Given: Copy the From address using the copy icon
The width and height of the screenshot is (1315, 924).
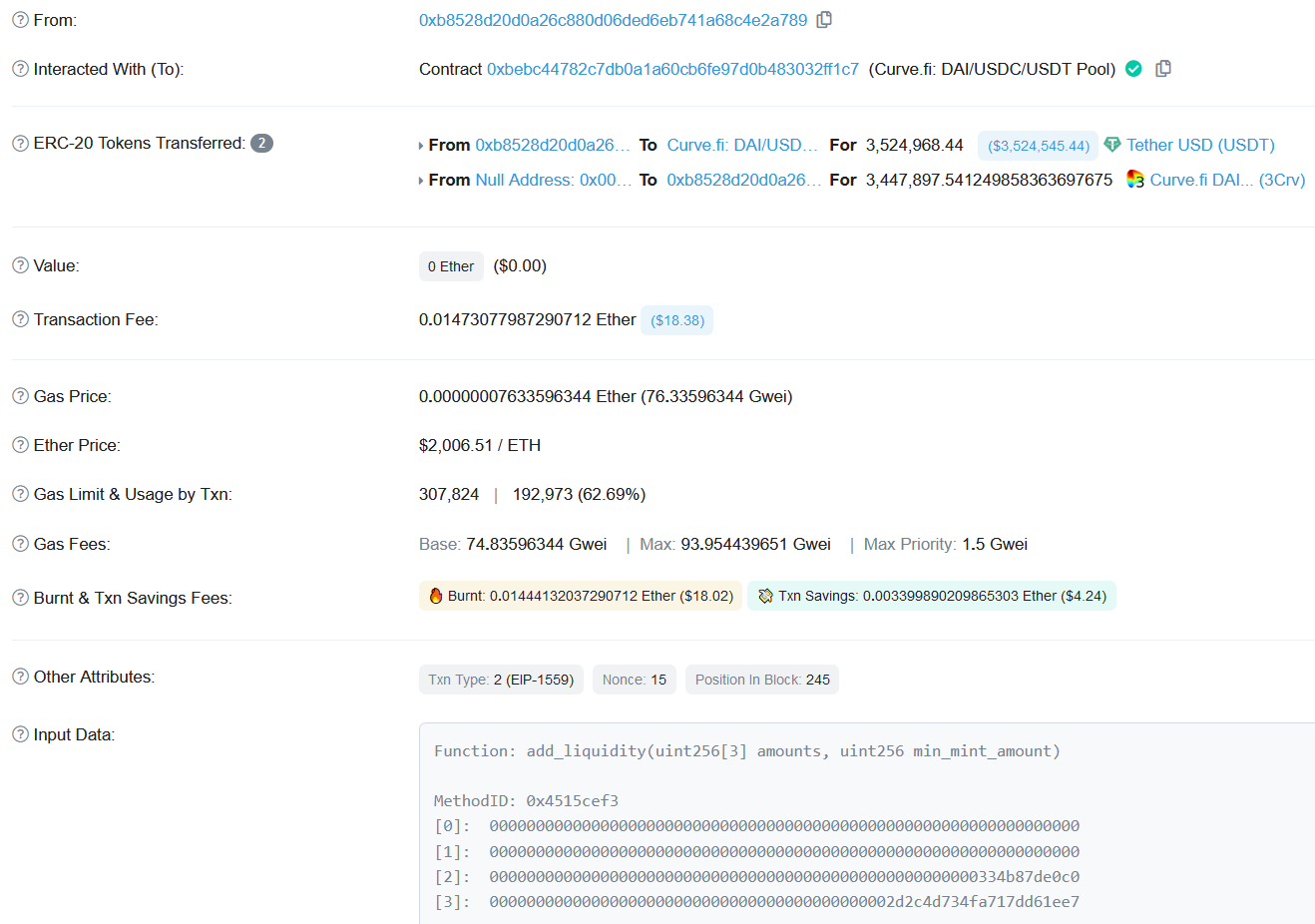Looking at the screenshot, I should pyautogui.click(x=824, y=19).
